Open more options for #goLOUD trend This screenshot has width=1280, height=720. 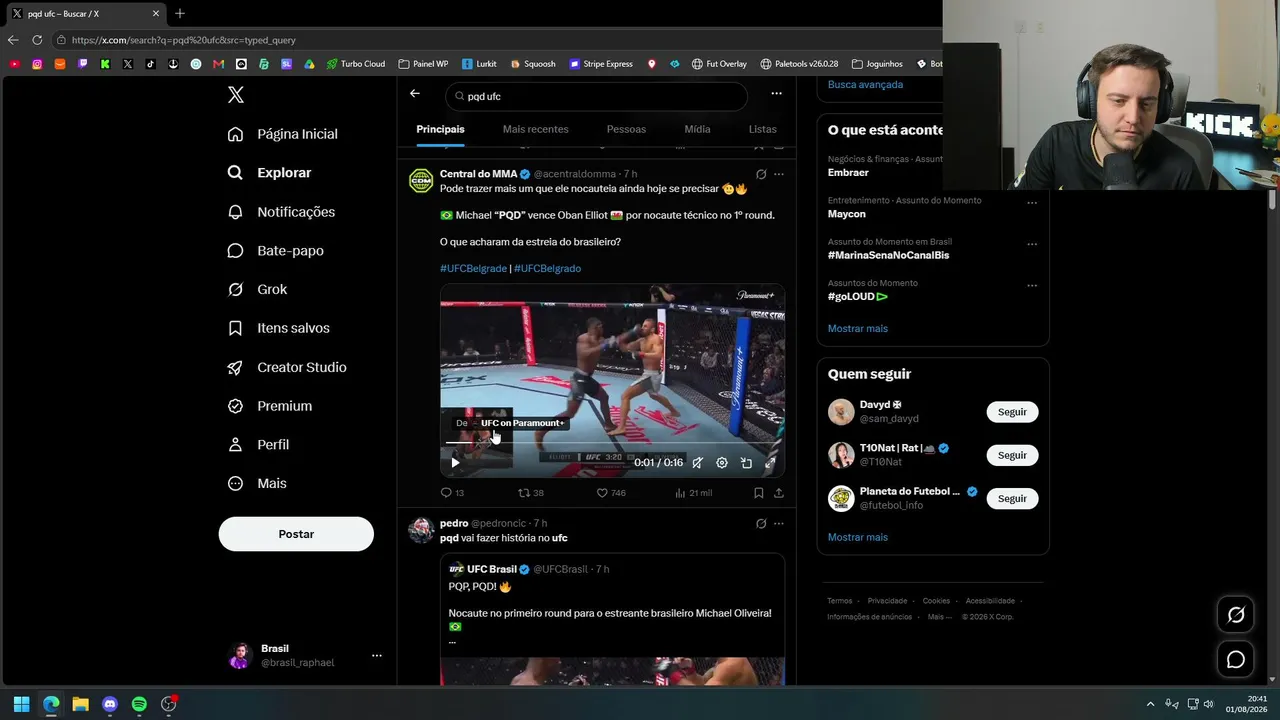(1032, 285)
